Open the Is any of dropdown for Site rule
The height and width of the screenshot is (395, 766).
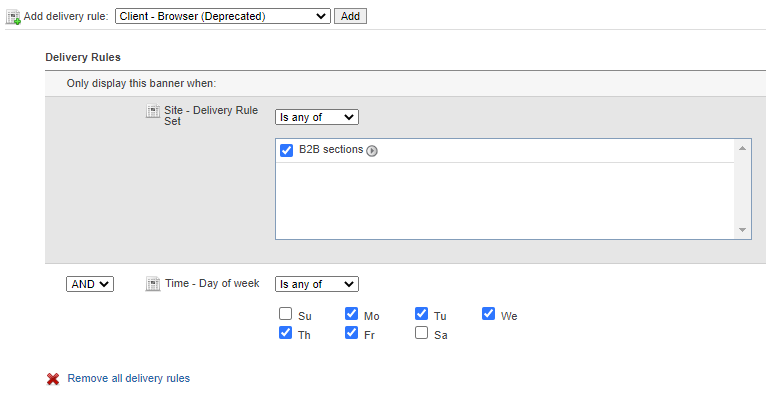point(317,117)
